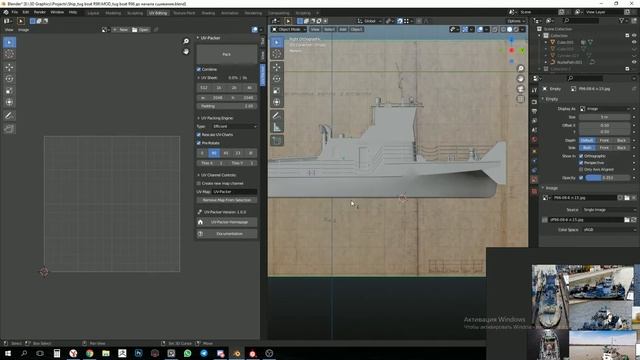Open the Global transform orientation dropdown
Screen dimensions: 640x360
coord(369,21)
